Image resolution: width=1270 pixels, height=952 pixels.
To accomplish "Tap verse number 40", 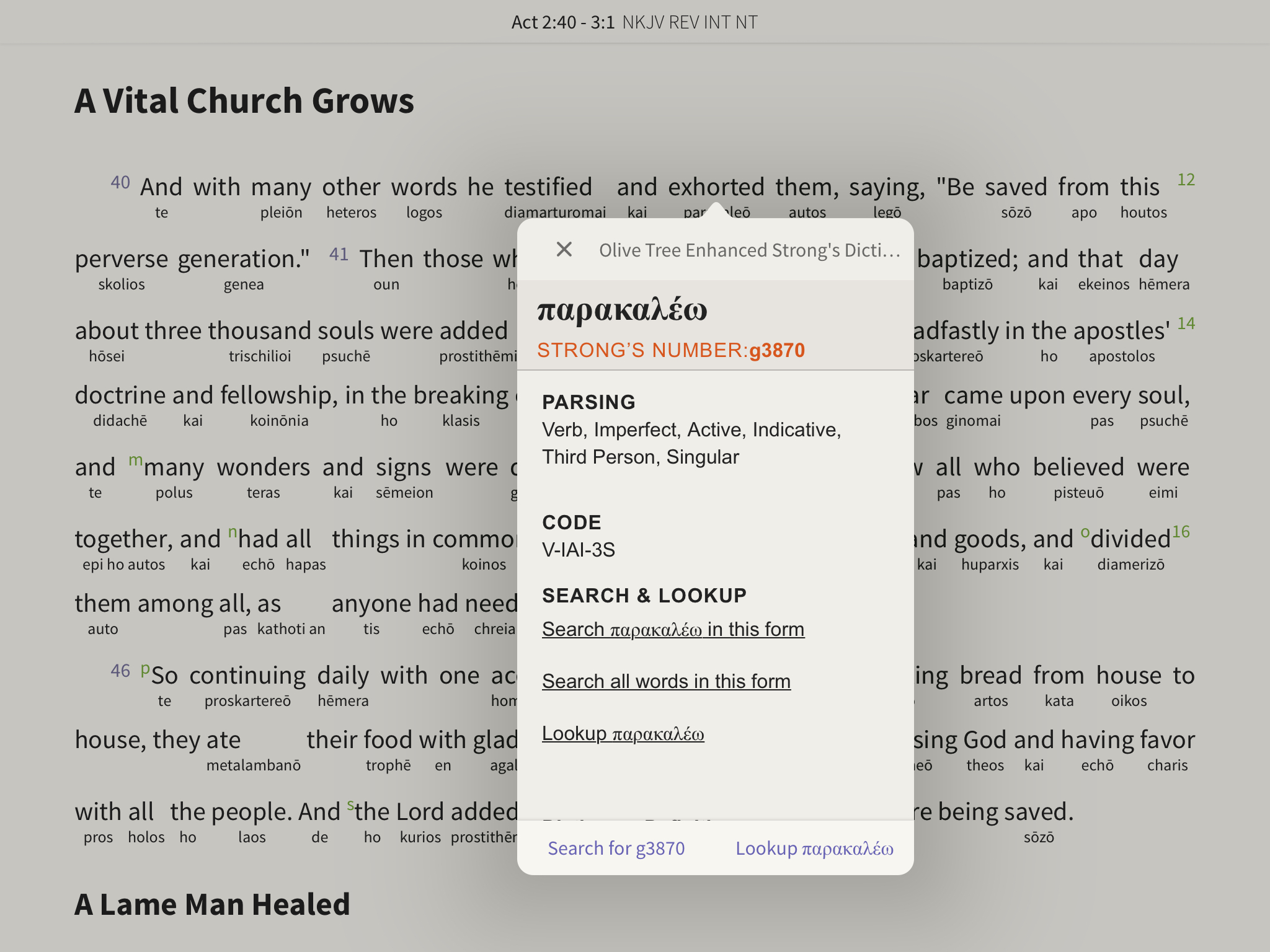I will tap(120, 182).
